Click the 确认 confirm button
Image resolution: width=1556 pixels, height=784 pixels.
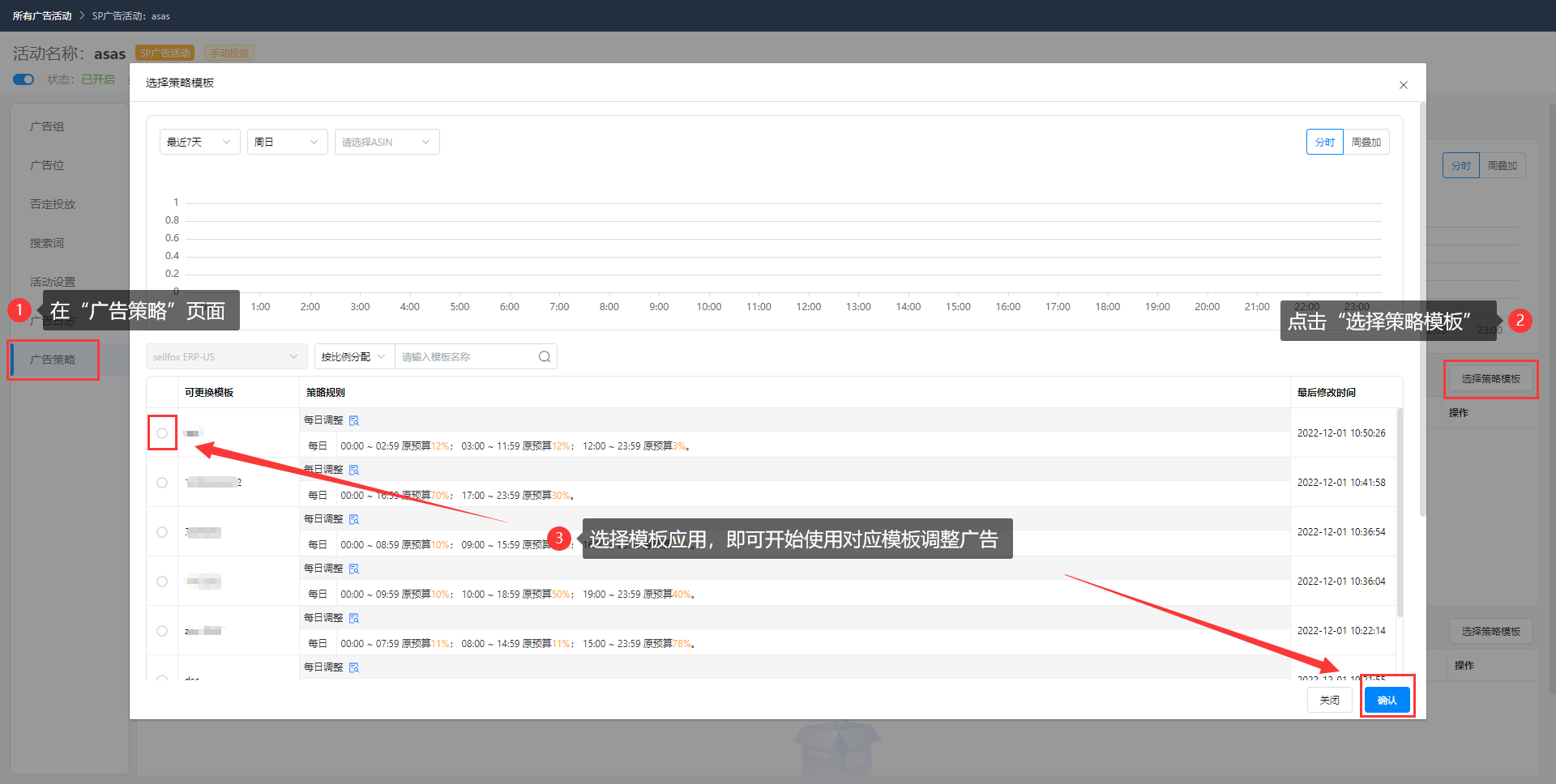1387,700
